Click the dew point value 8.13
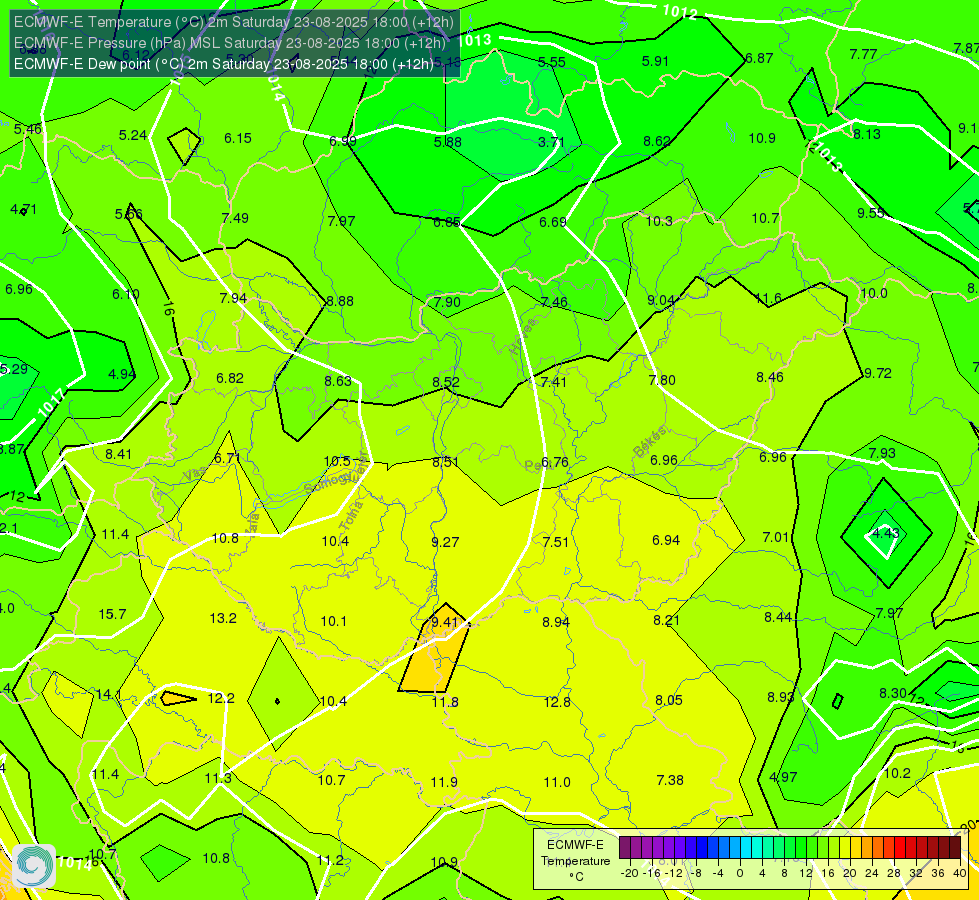The image size is (979, 900). pyautogui.click(x=867, y=134)
